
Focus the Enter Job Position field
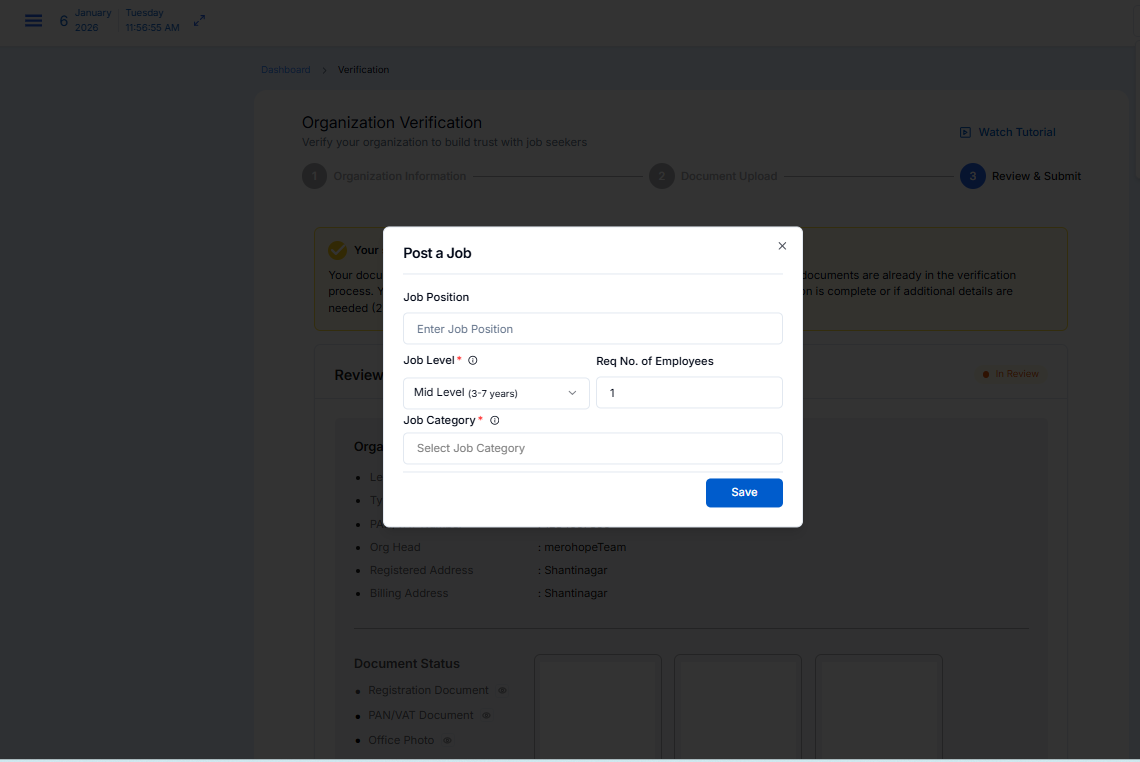[x=592, y=329]
